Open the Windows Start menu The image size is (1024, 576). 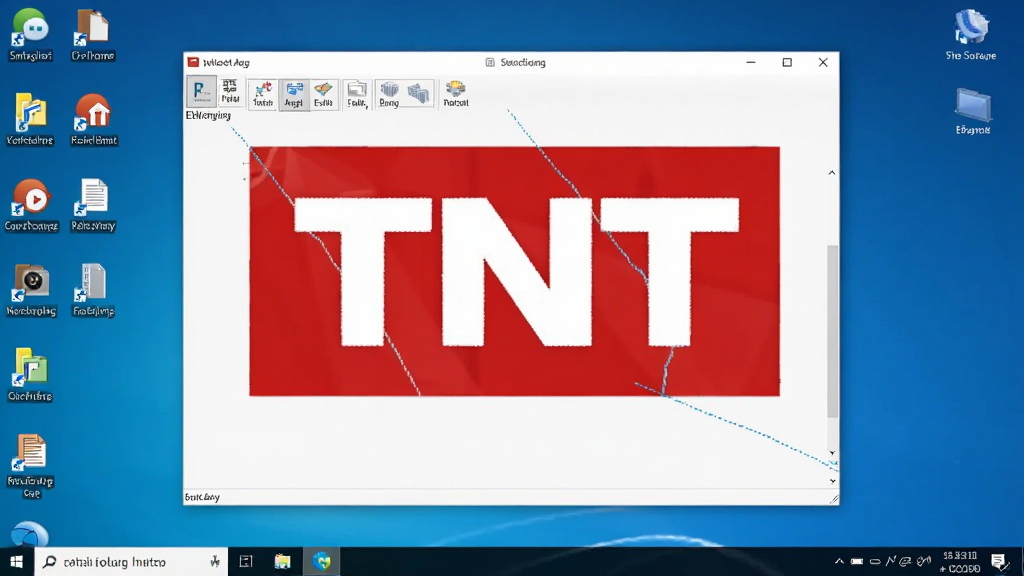pos(16,562)
